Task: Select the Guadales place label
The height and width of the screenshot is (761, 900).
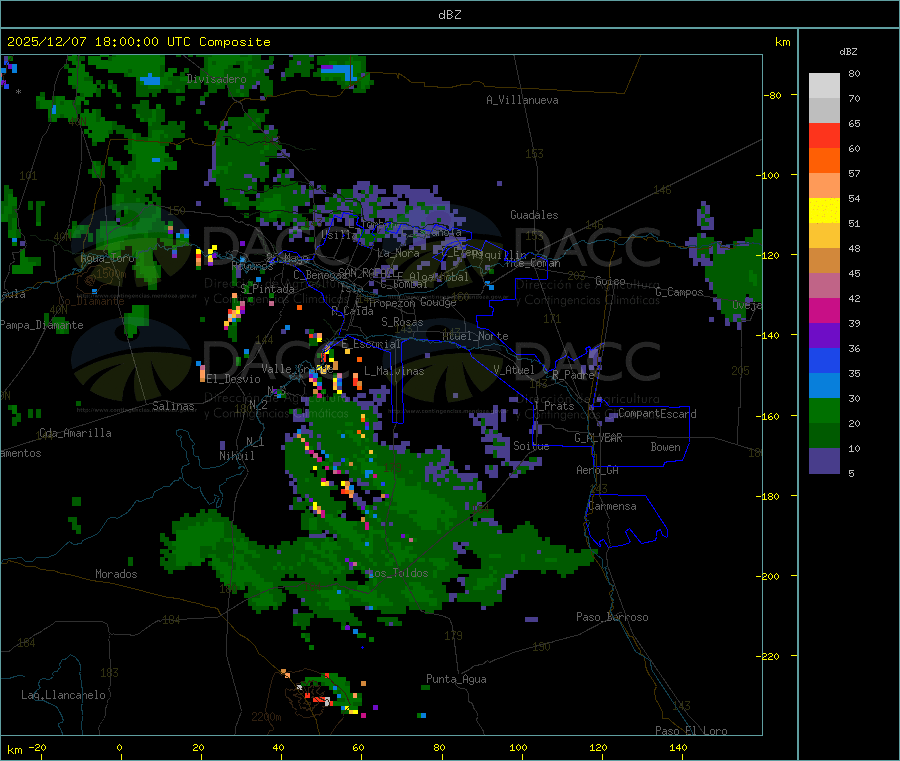Action: click(x=534, y=215)
